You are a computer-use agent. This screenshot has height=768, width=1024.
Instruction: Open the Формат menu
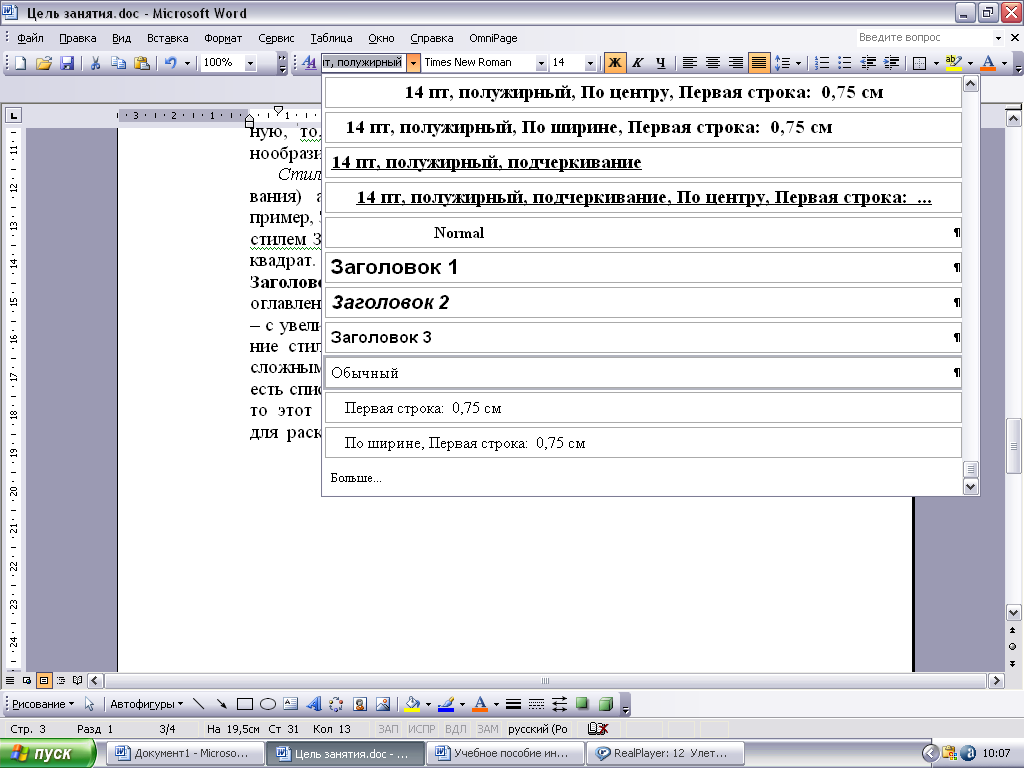point(223,38)
